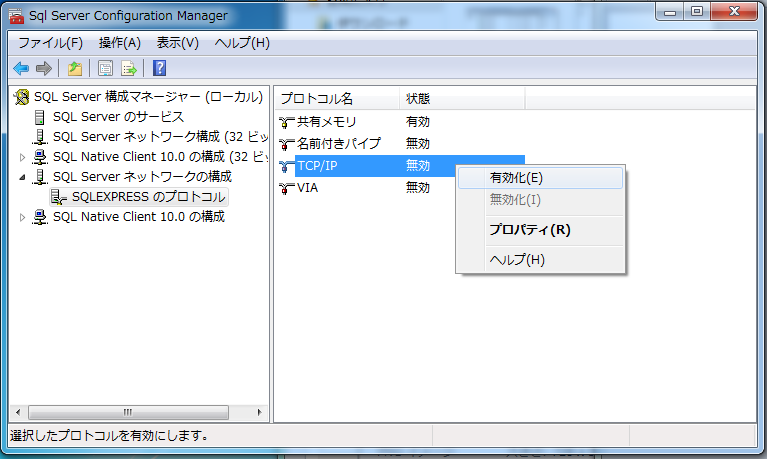This screenshot has width=767, height=459.
Task: Choose ヘルプ(H) in the context menu
Action: [541, 259]
